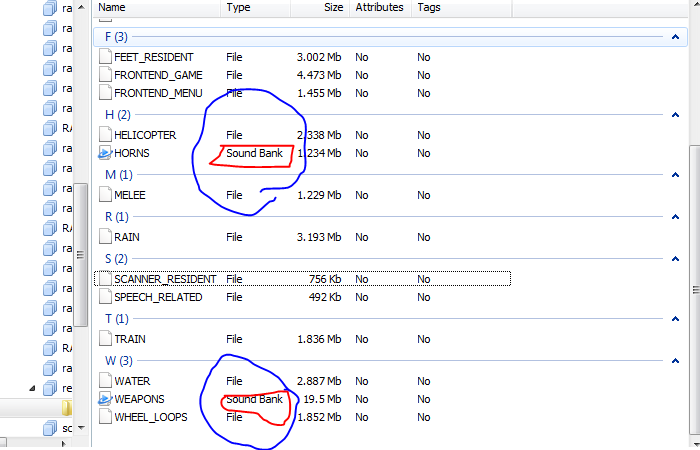Select the WATER file name
This screenshot has width=700, height=450.
132,381
